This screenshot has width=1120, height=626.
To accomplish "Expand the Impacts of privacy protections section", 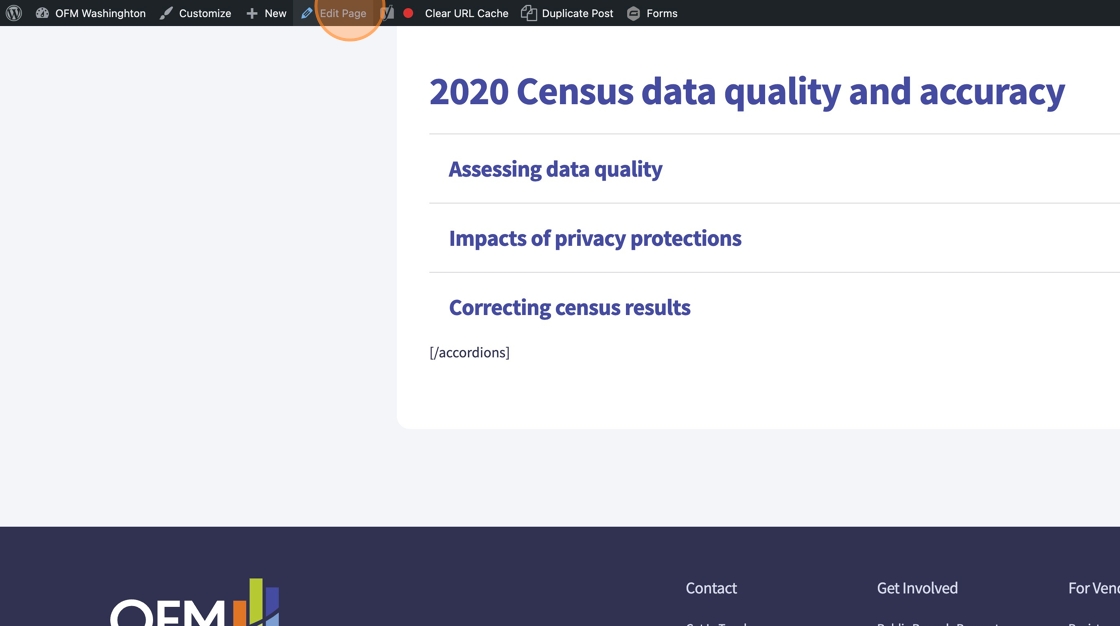I will [x=595, y=238].
